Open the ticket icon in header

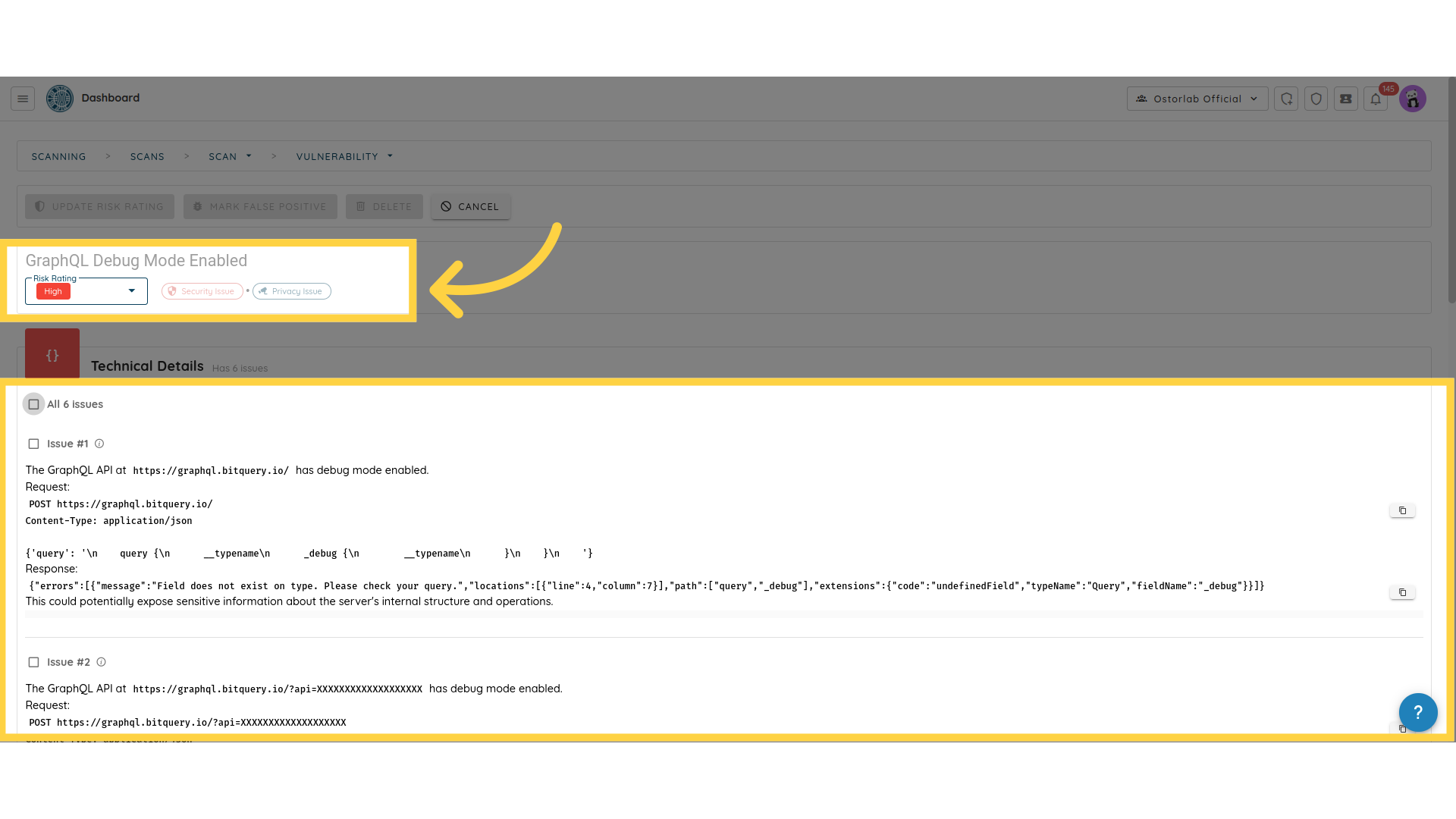point(1346,99)
